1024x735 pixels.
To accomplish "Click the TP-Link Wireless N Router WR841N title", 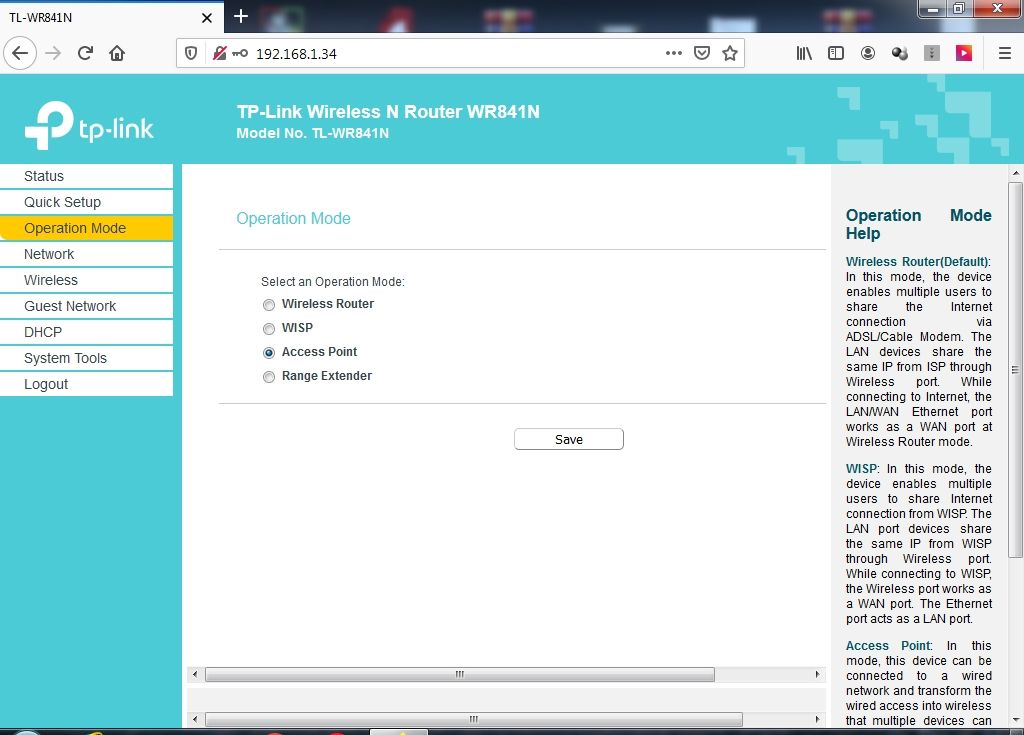I will pyautogui.click(x=388, y=112).
